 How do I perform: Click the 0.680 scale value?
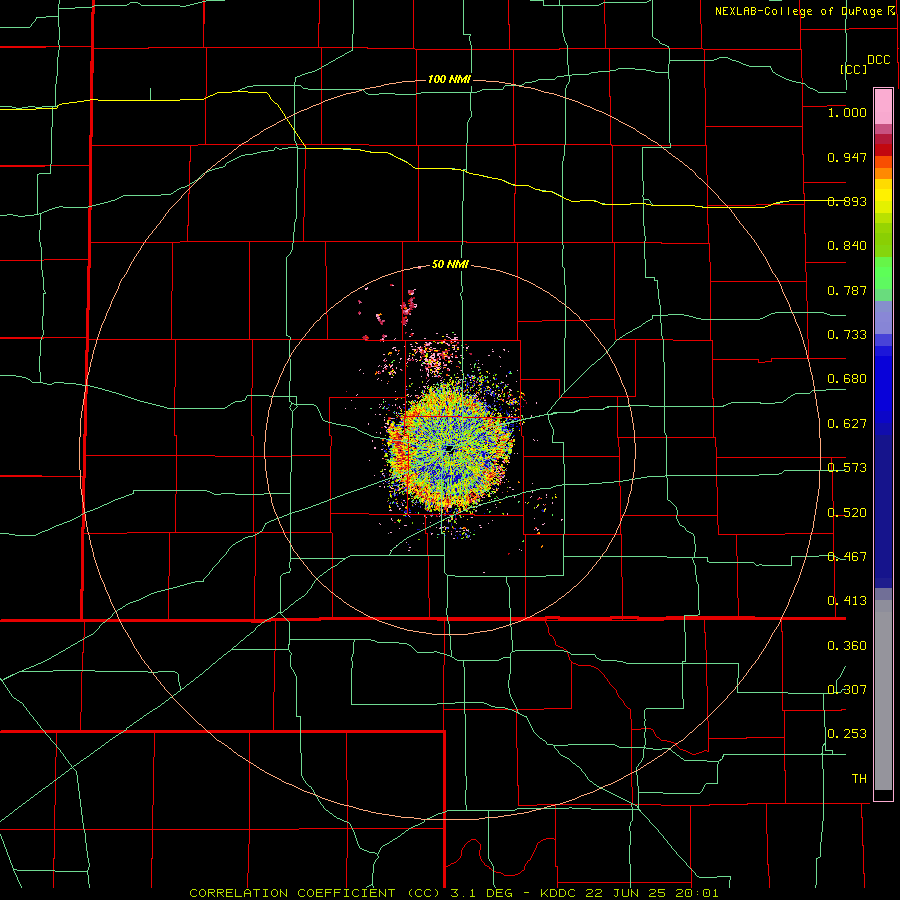point(847,379)
